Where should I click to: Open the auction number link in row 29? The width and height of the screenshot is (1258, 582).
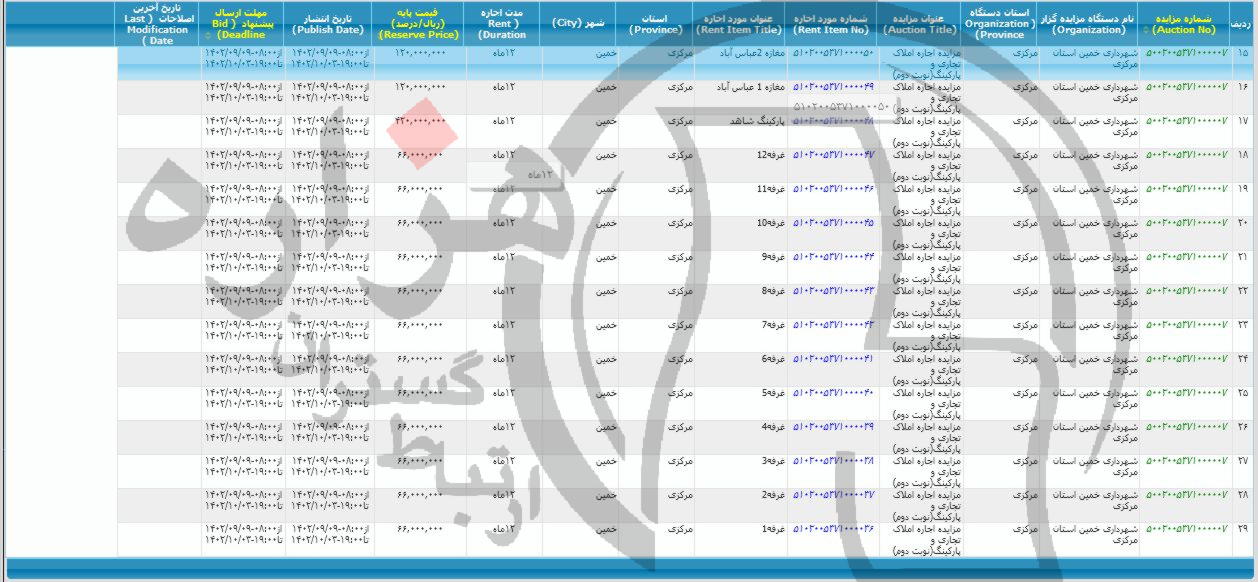coord(1186,528)
